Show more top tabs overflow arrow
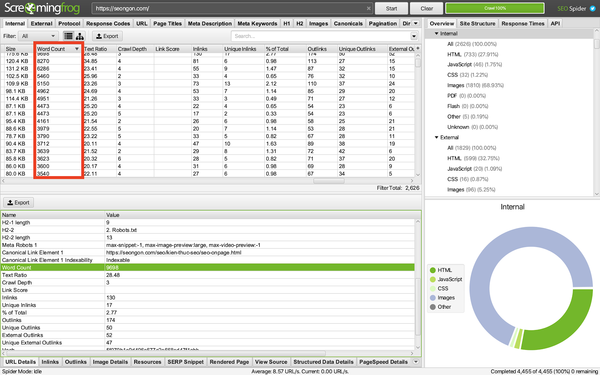This screenshot has width=600, height=375. click(416, 23)
